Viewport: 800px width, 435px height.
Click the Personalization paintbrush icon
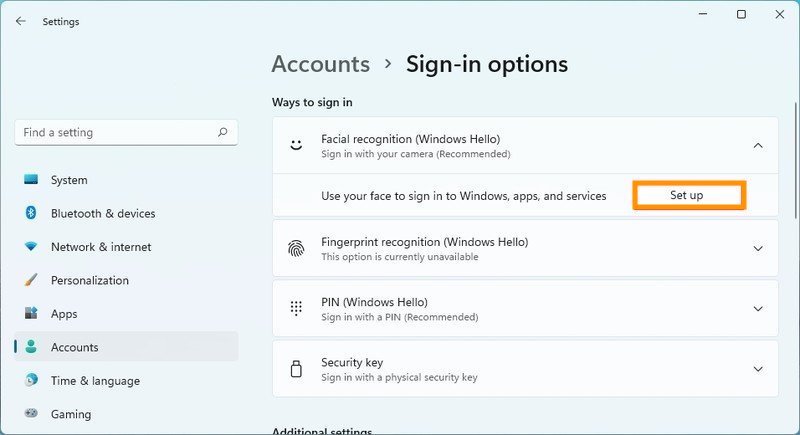[31, 280]
